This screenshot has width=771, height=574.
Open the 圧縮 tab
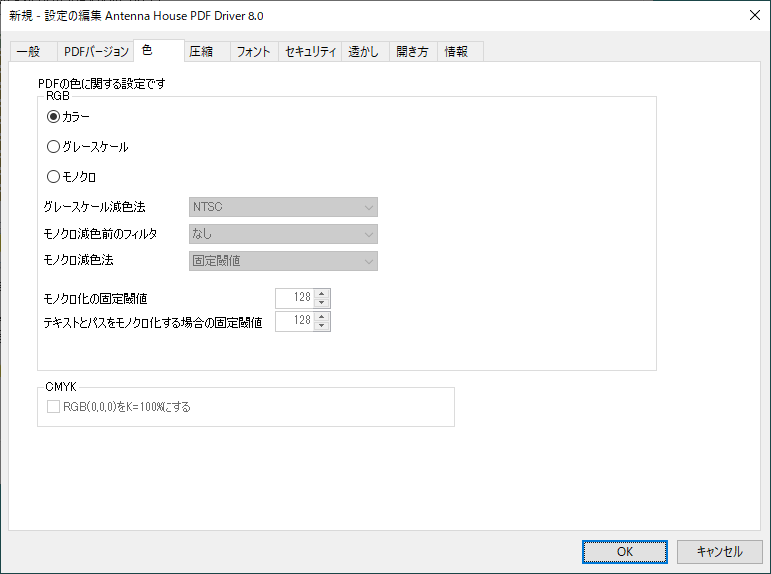(x=207, y=52)
